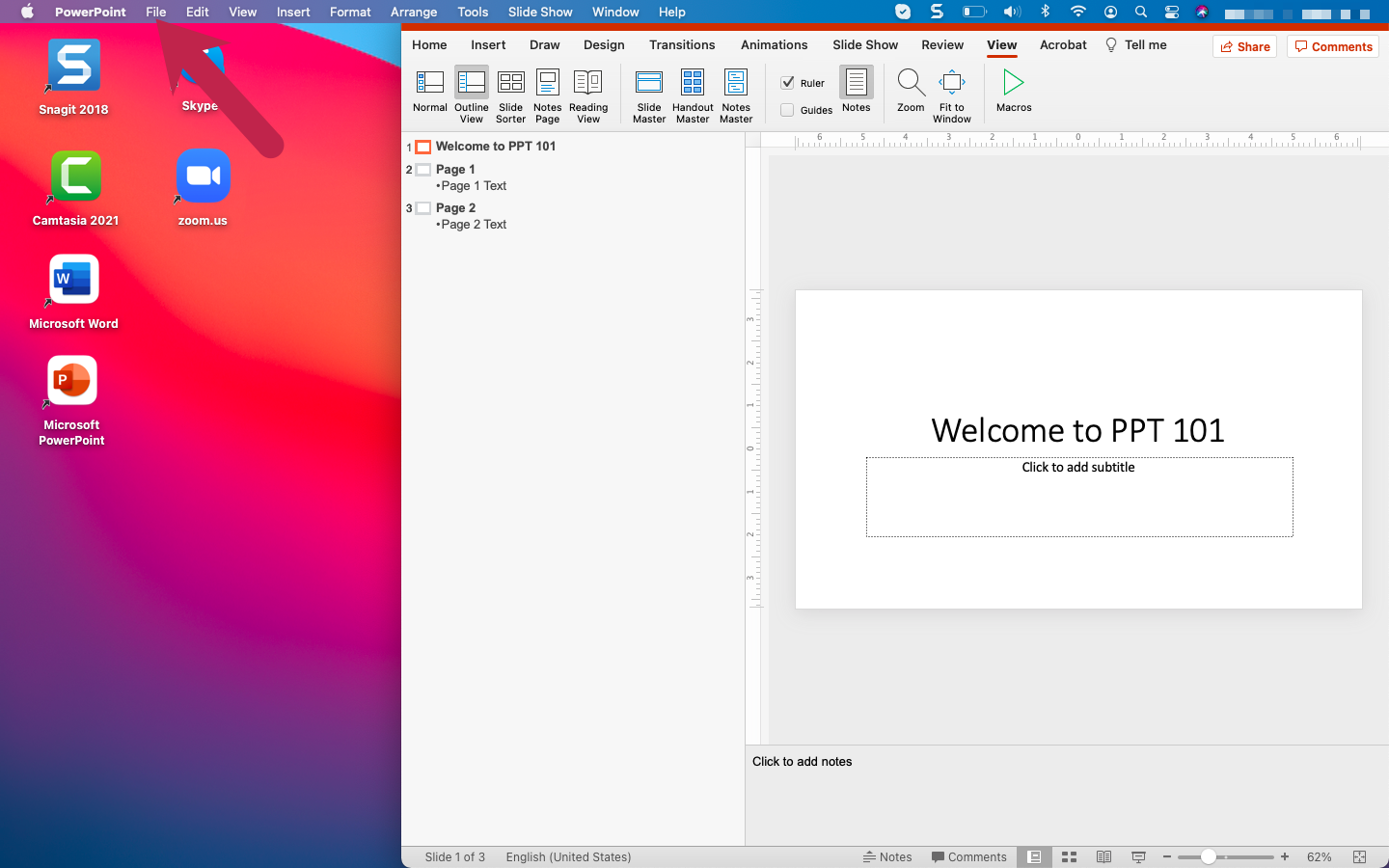Open the Notes Master view
The width and height of the screenshot is (1389, 868).
[735, 92]
